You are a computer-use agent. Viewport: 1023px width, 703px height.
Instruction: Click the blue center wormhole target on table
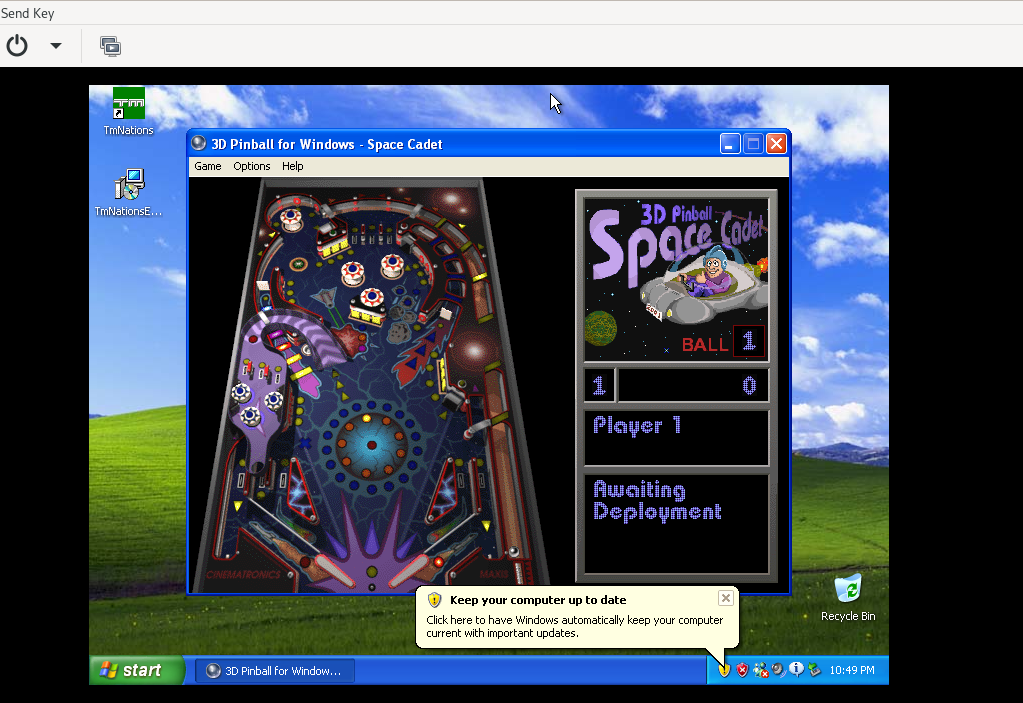(371, 445)
